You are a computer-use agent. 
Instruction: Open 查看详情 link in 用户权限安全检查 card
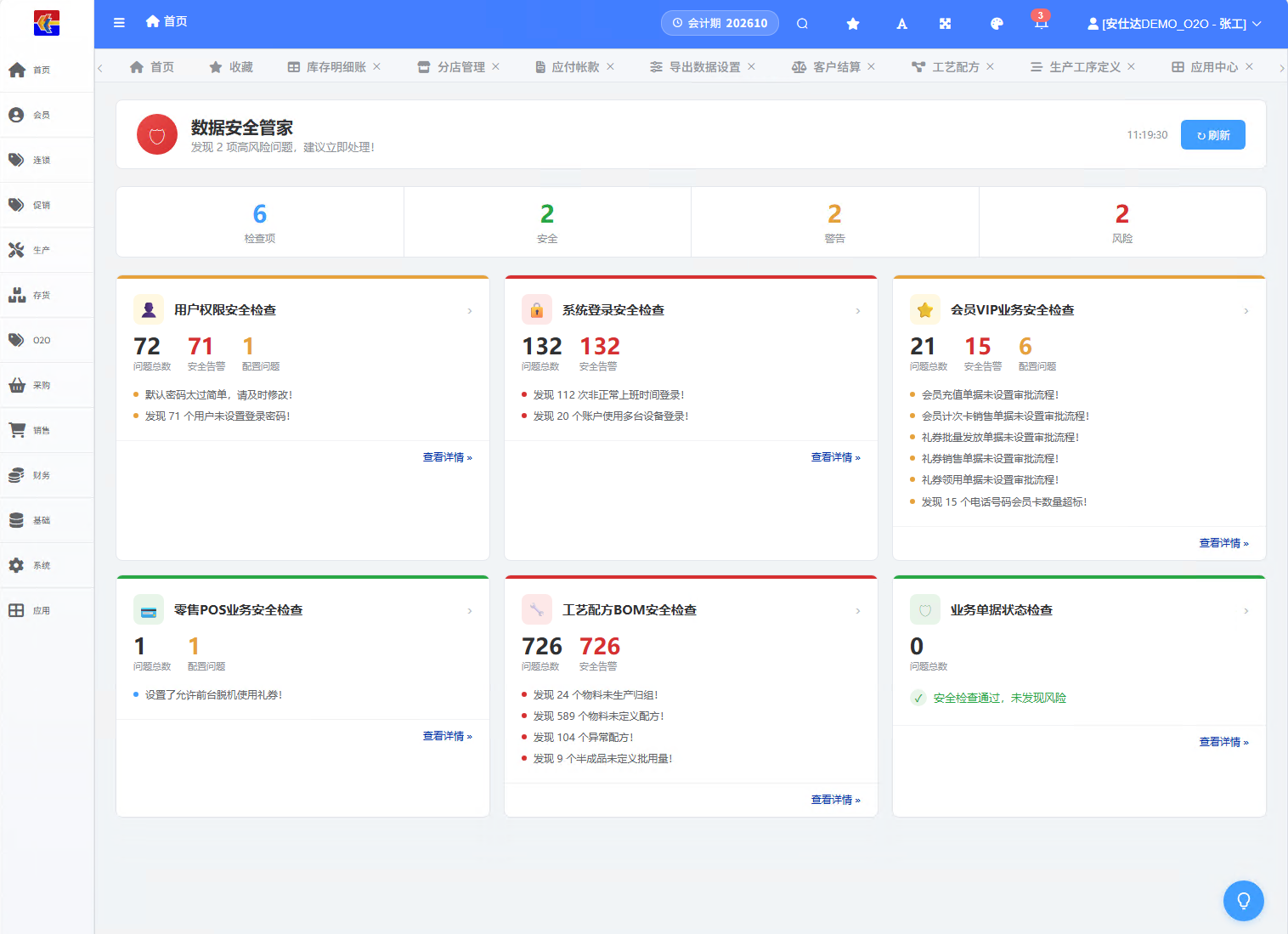click(447, 457)
